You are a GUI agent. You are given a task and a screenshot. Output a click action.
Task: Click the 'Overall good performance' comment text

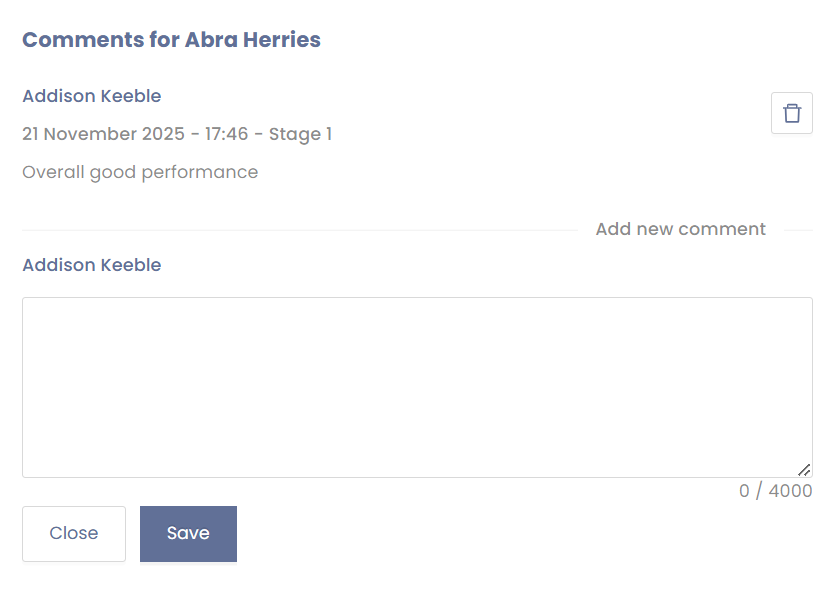pos(140,172)
